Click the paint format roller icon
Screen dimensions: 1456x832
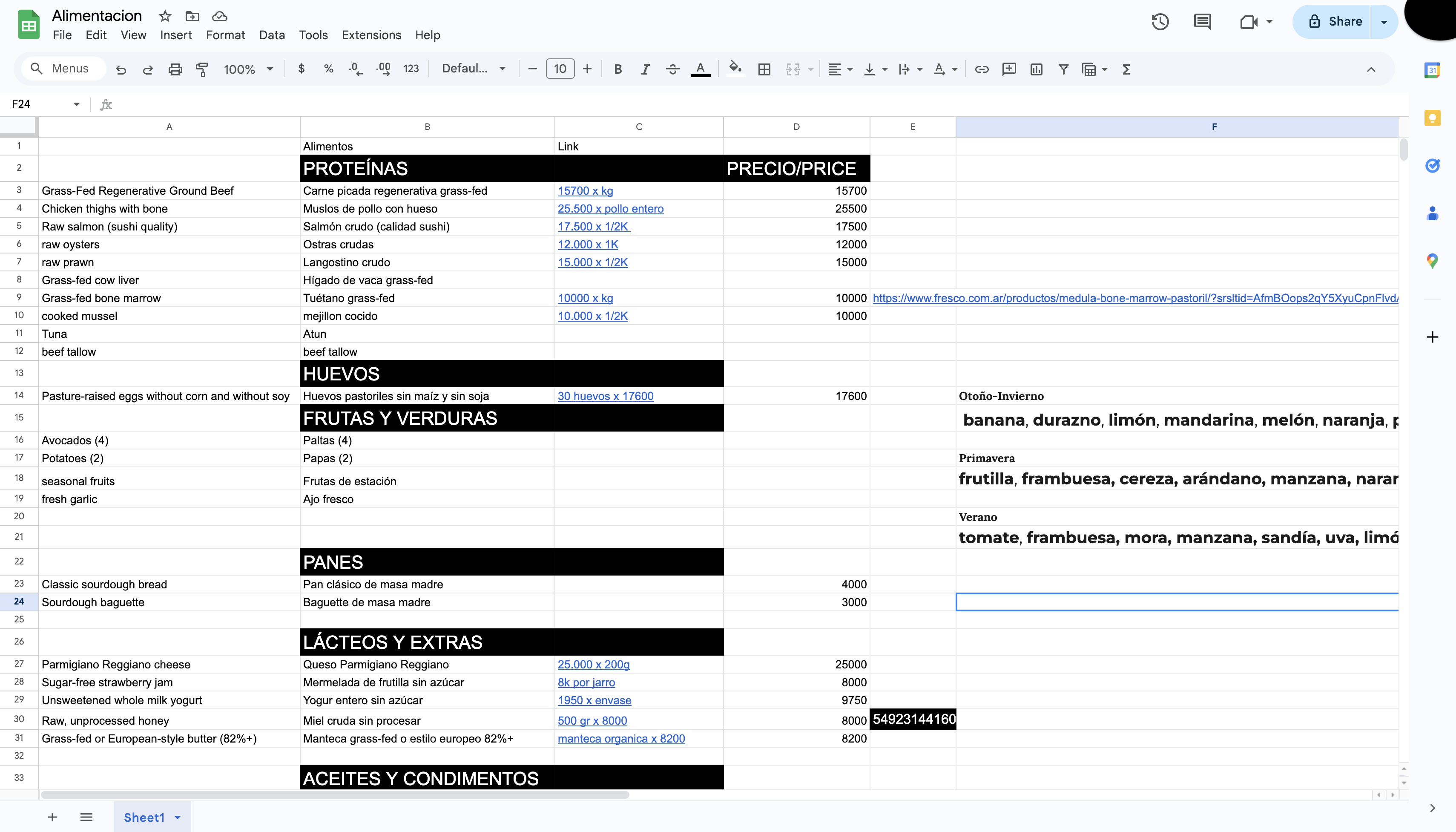(201, 69)
